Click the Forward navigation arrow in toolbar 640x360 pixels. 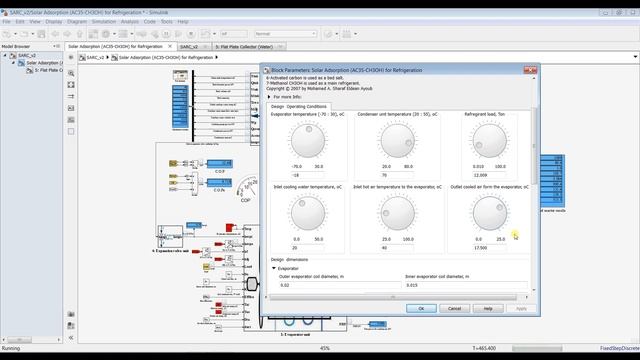click(x=67, y=34)
